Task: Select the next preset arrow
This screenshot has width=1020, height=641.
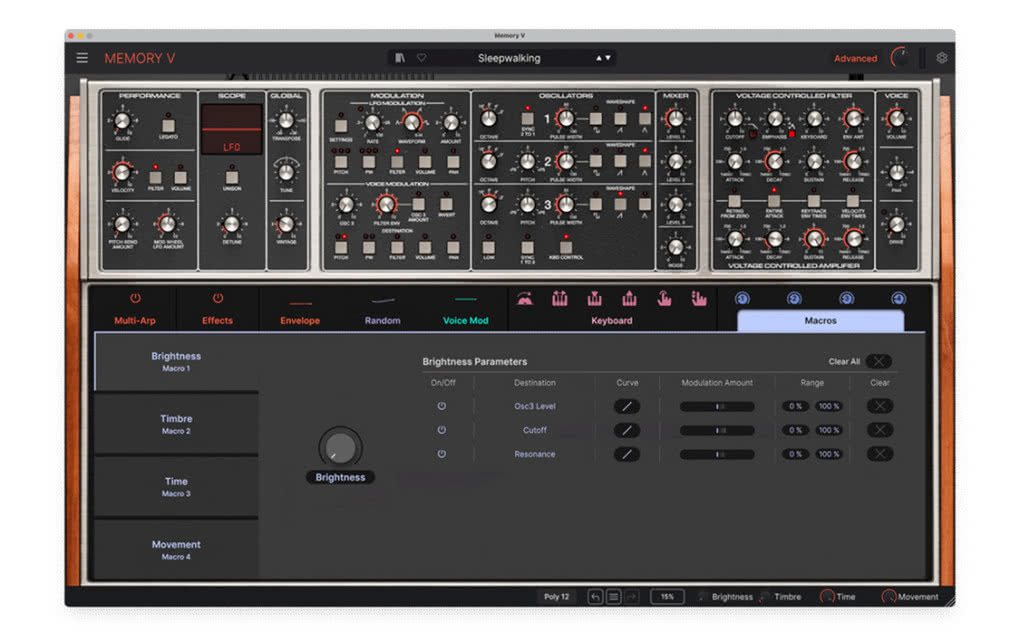Action: 608,58
